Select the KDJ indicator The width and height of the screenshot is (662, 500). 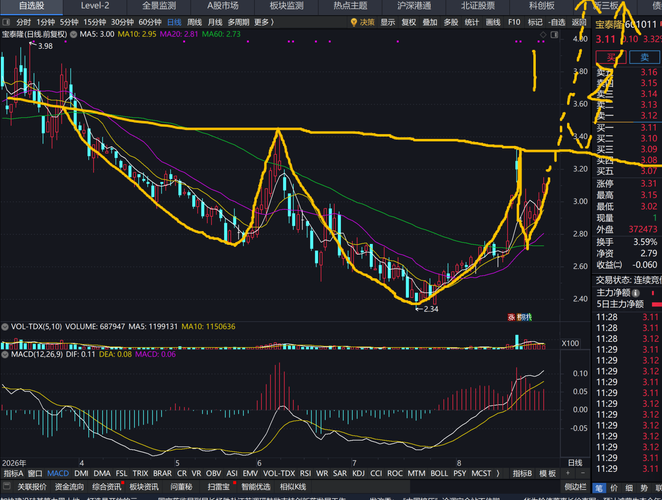coord(358,473)
